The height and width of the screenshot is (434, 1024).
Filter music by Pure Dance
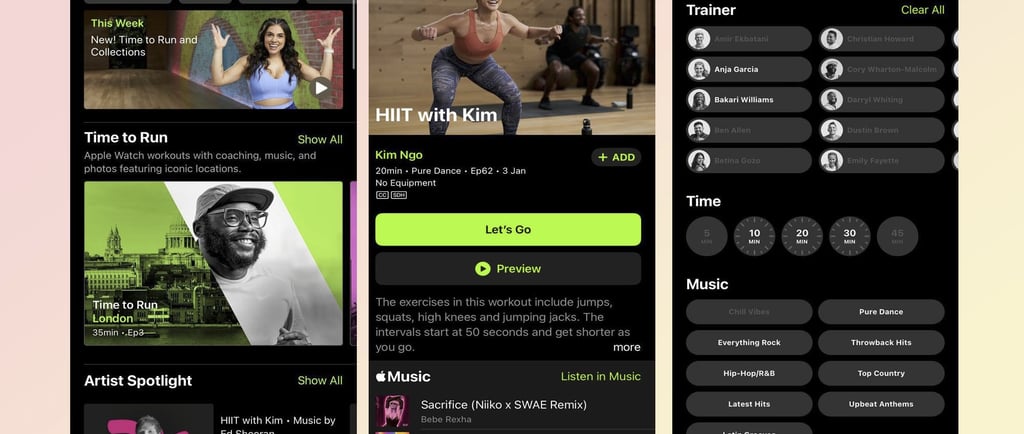(x=881, y=312)
